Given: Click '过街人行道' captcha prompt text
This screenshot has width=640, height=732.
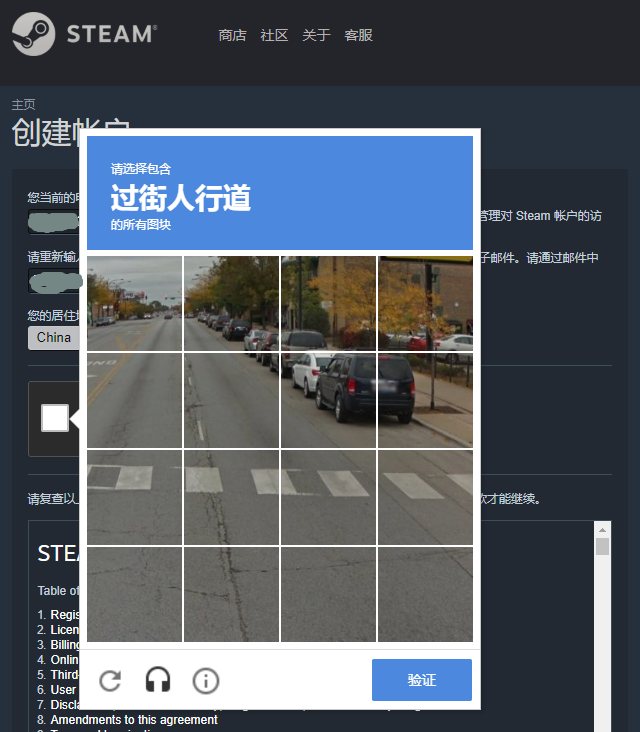Looking at the screenshot, I should coord(181,197).
